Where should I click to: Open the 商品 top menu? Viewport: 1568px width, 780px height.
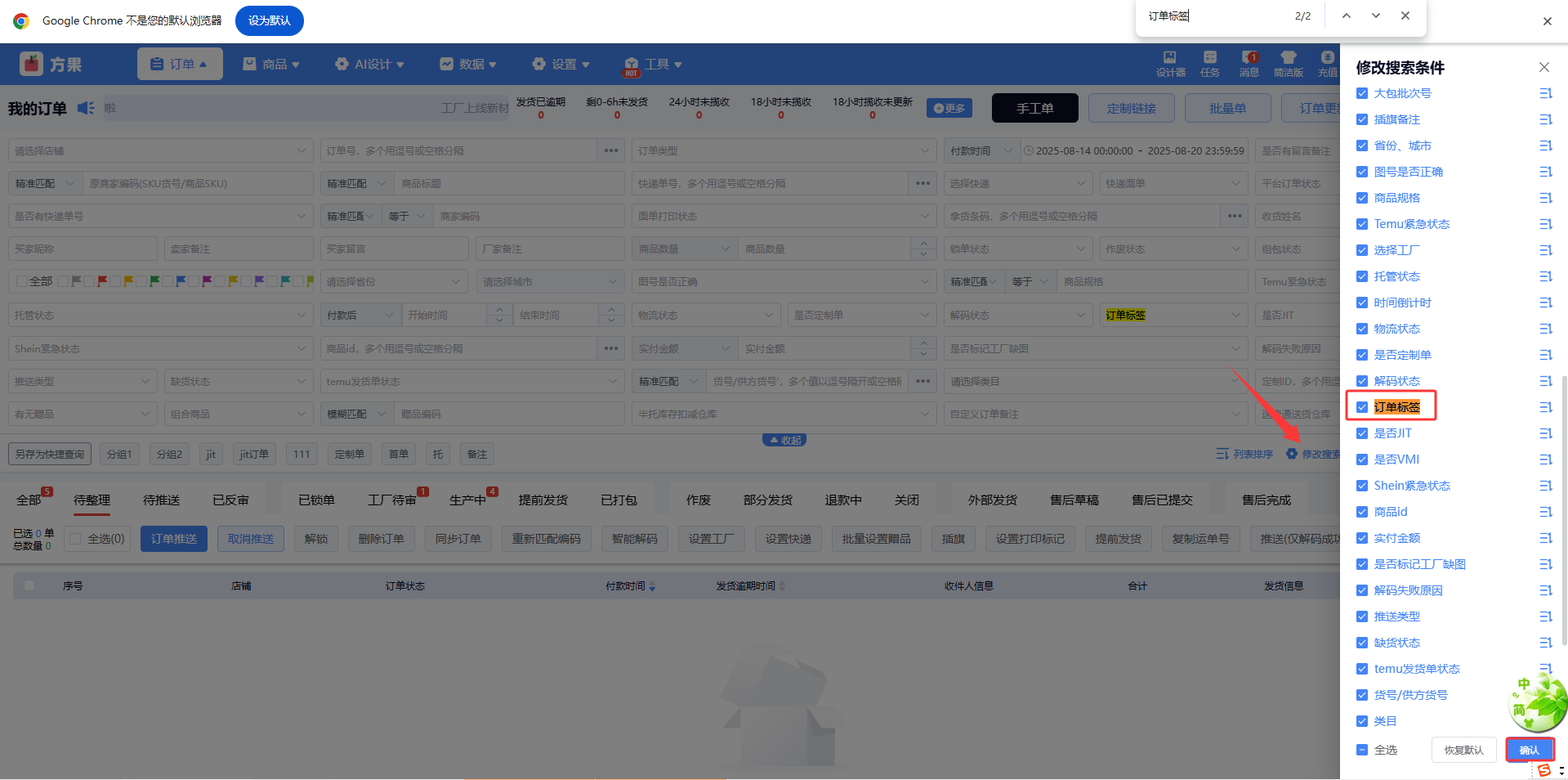pos(271,64)
